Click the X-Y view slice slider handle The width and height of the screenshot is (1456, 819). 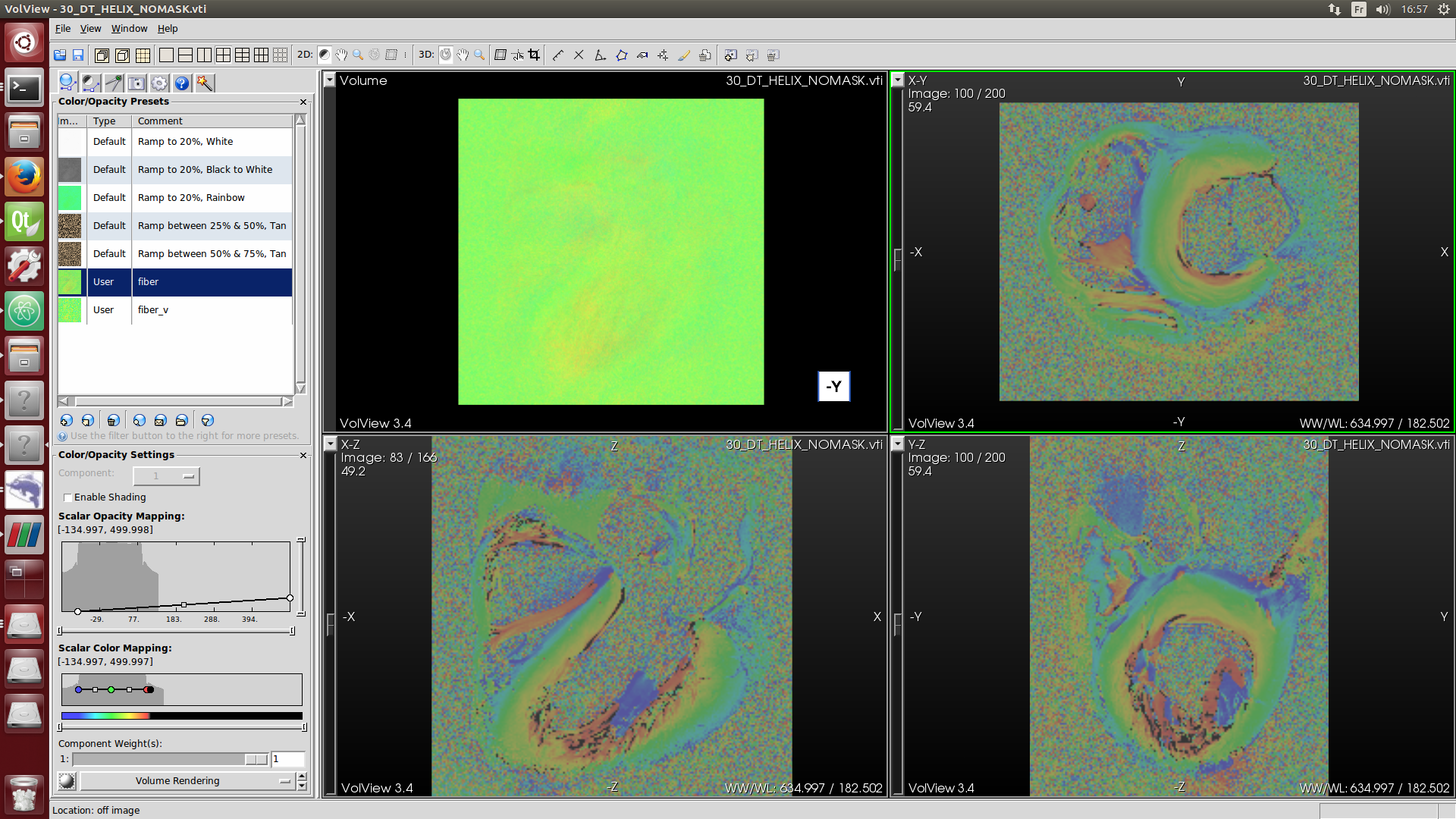897,259
